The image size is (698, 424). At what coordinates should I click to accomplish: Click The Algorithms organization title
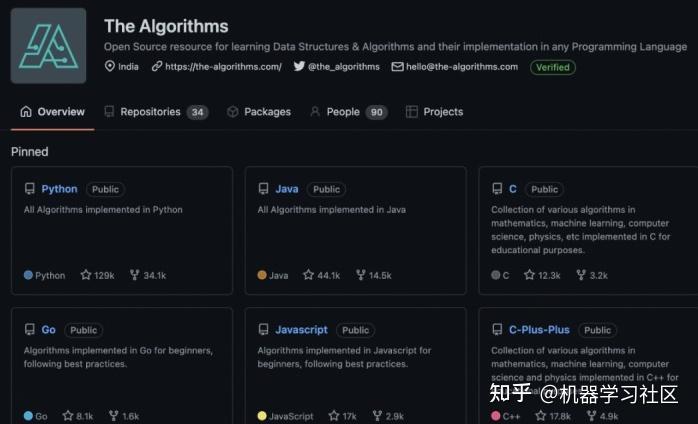click(x=166, y=26)
